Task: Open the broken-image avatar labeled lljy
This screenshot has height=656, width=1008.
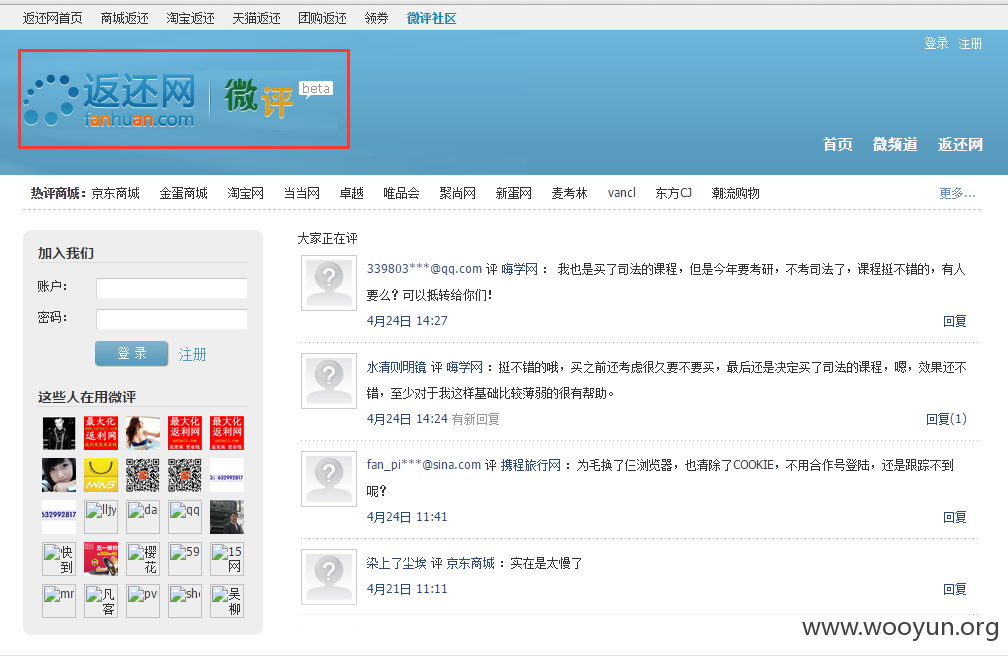Action: (x=101, y=517)
